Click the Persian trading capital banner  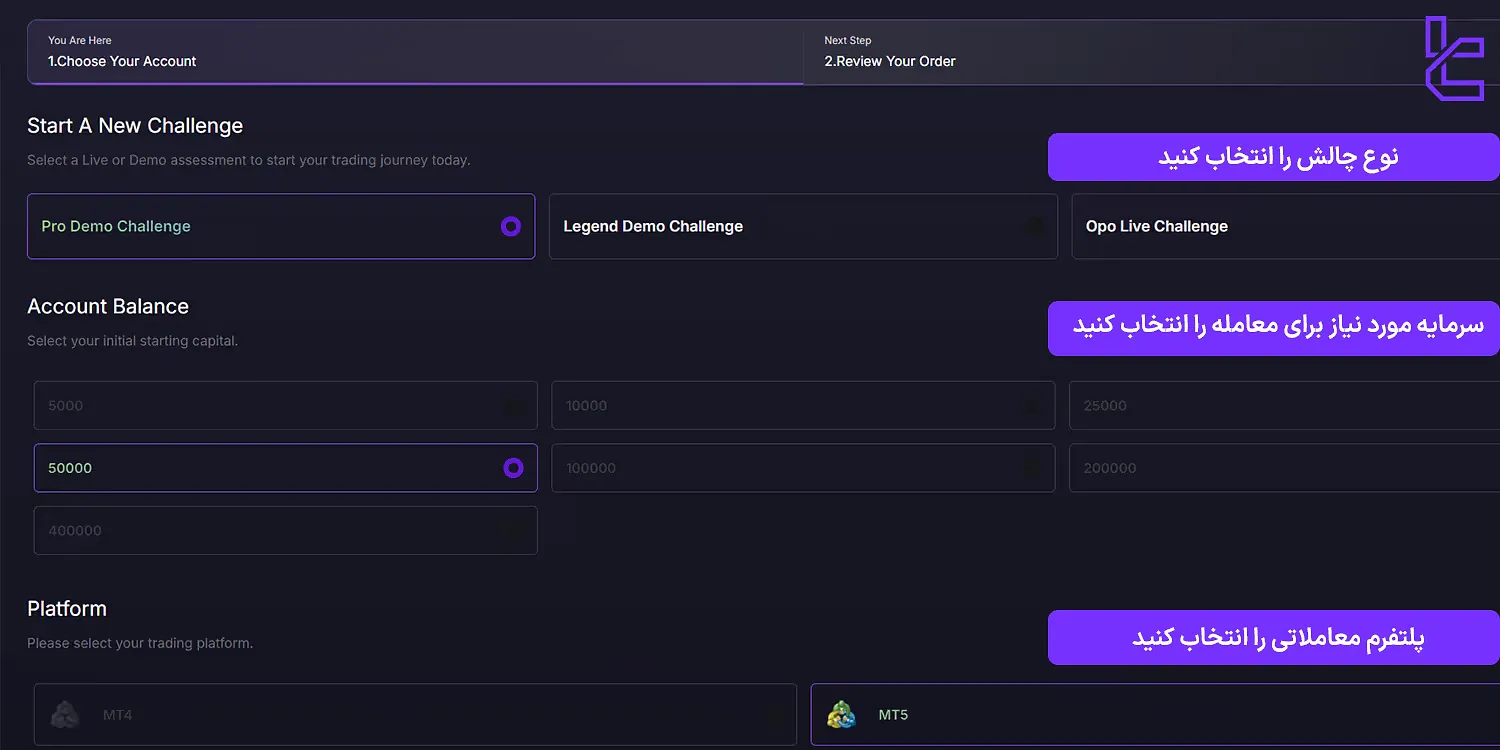pyautogui.click(x=1273, y=328)
